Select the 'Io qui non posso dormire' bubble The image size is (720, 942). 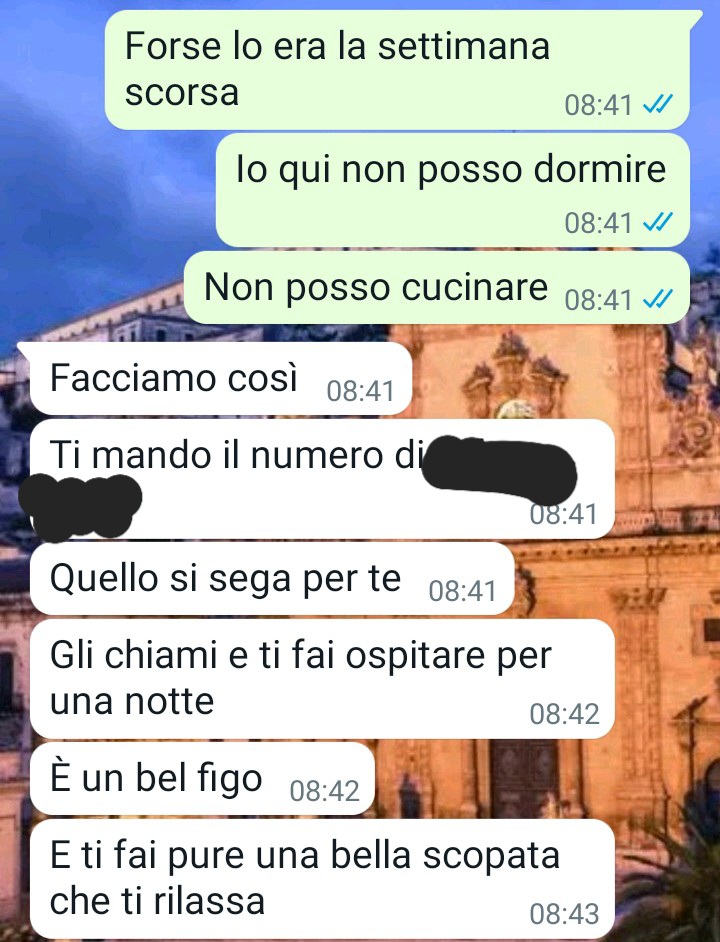tap(453, 190)
